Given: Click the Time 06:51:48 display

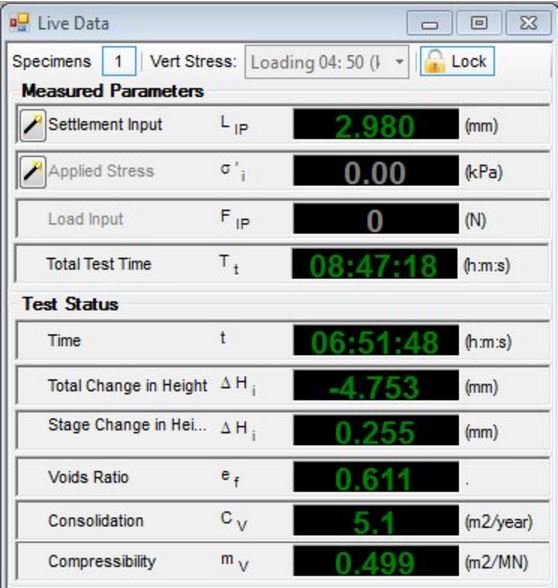Looking at the screenshot, I should [376, 340].
